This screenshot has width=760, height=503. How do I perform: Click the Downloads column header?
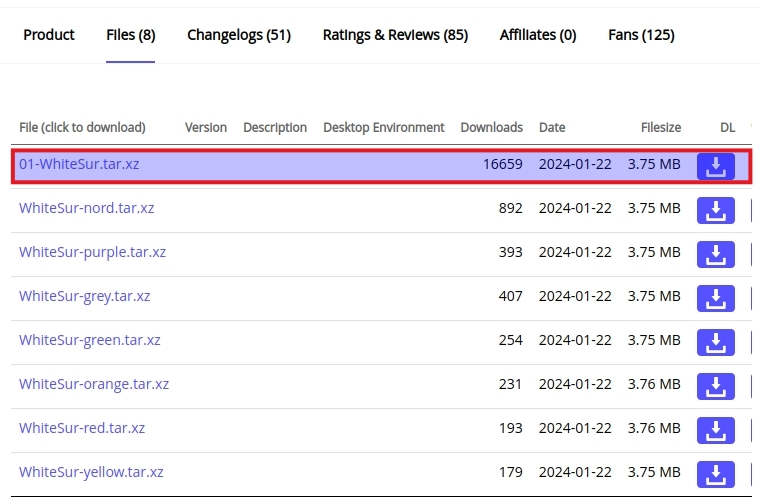coord(491,127)
